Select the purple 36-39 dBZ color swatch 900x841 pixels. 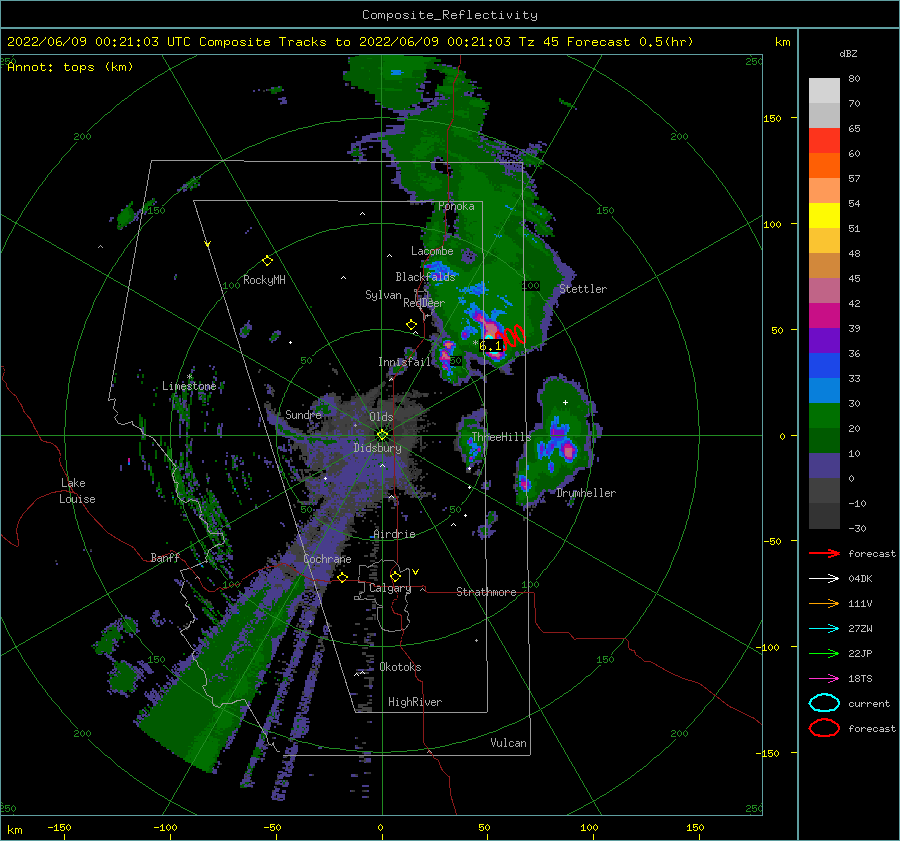click(x=824, y=341)
